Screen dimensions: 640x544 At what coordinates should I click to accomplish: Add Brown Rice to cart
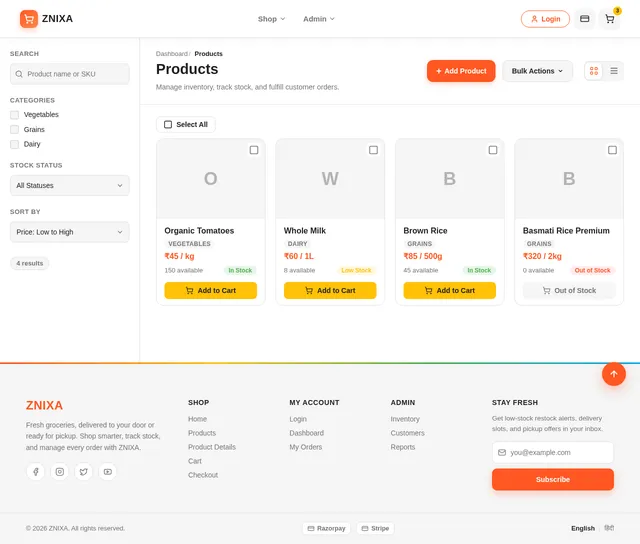(449, 291)
